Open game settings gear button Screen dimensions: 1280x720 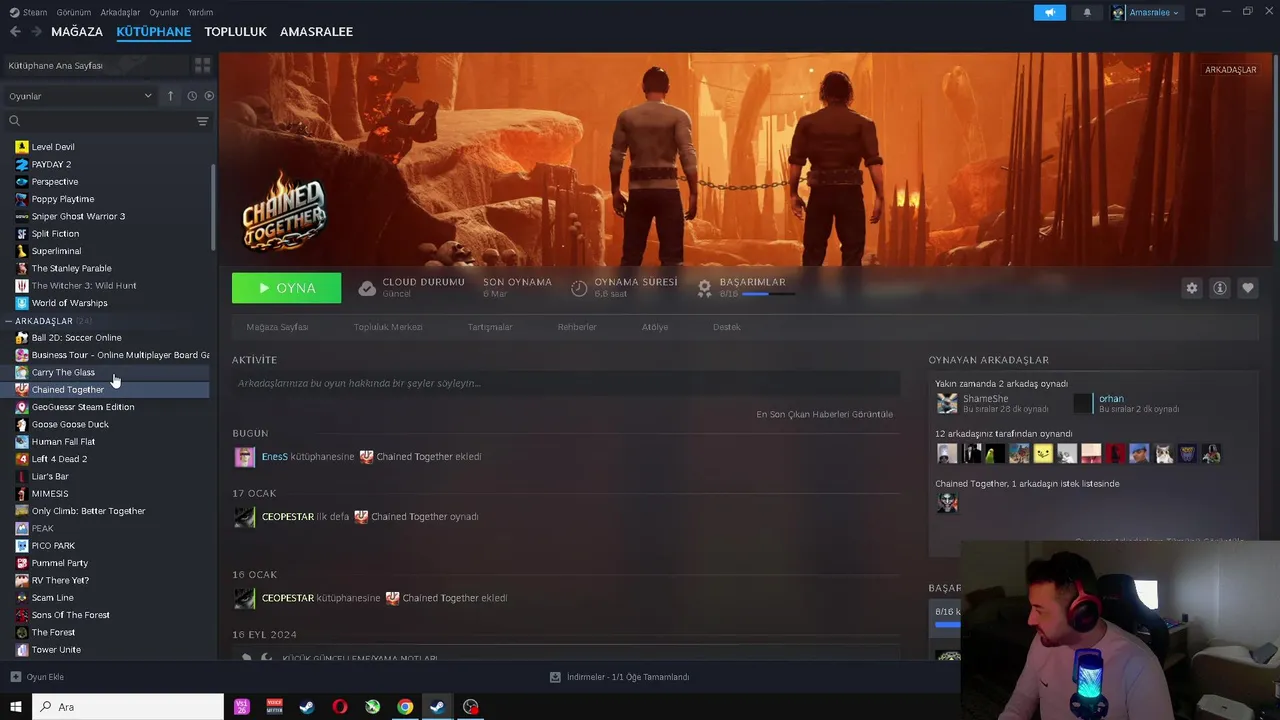1191,288
